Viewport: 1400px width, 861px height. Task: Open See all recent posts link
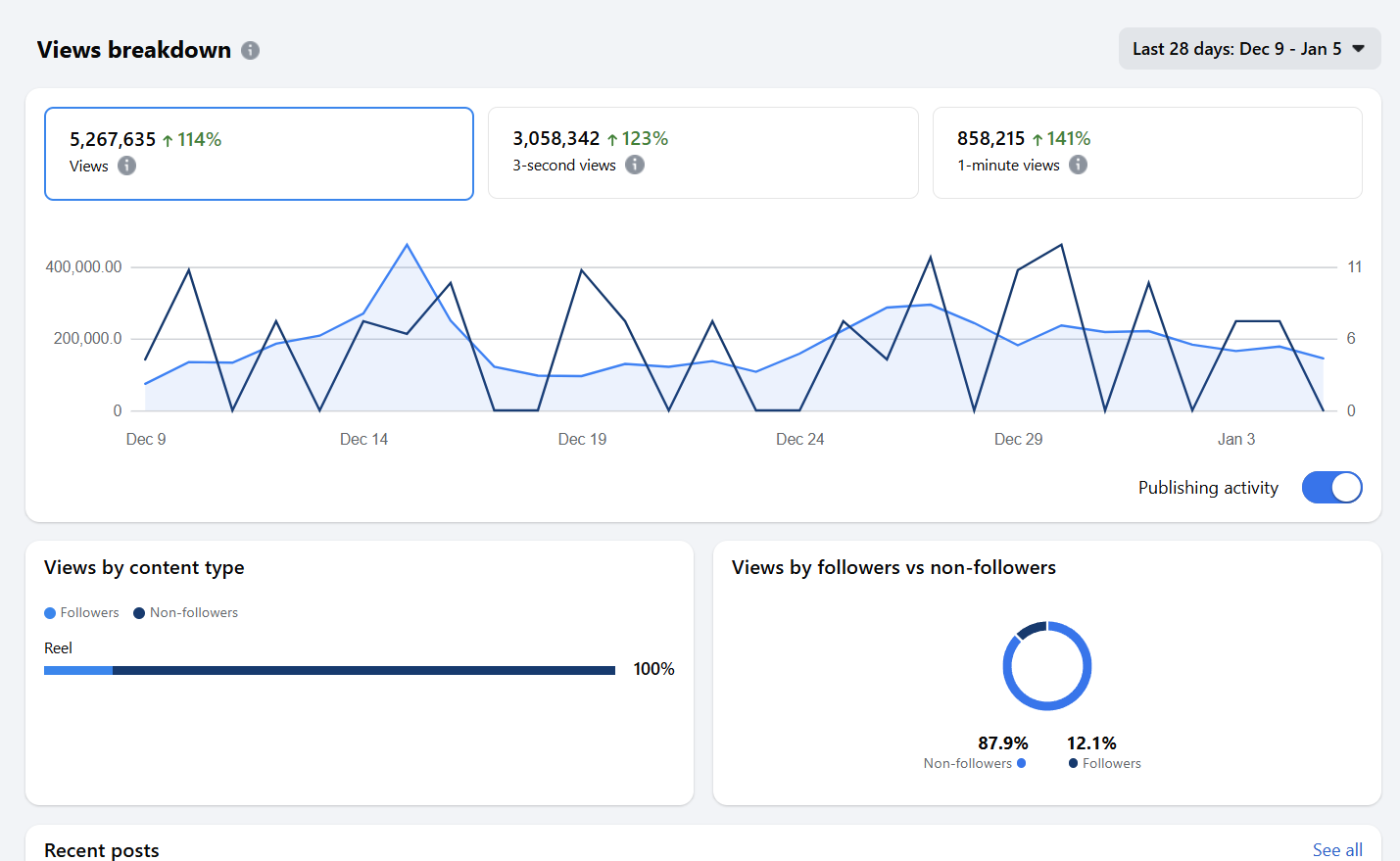pyautogui.click(x=1336, y=849)
